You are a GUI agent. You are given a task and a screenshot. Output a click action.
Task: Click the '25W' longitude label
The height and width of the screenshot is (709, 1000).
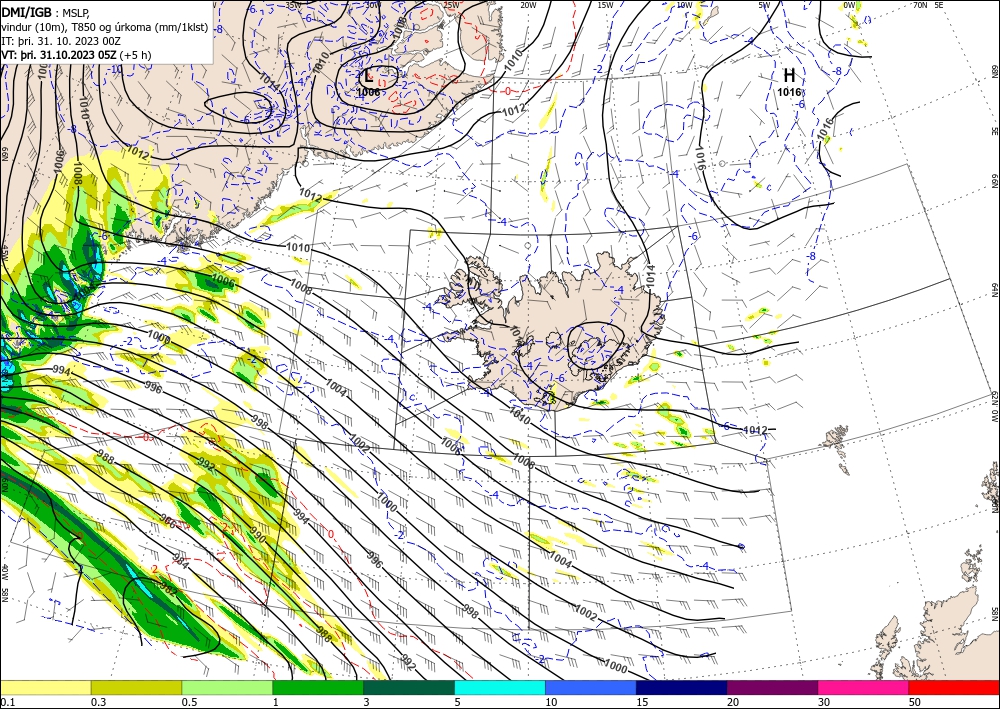pos(451,4)
